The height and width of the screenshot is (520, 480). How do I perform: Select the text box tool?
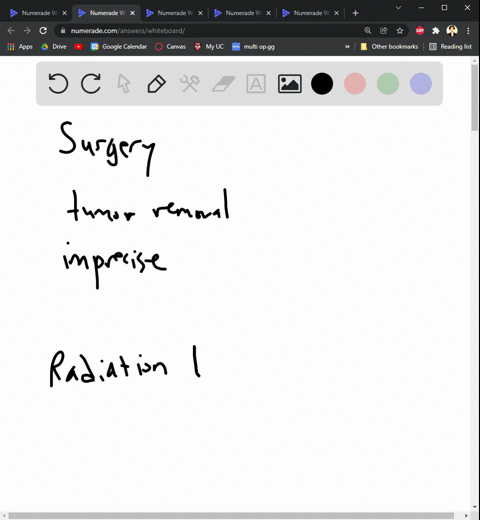point(256,83)
